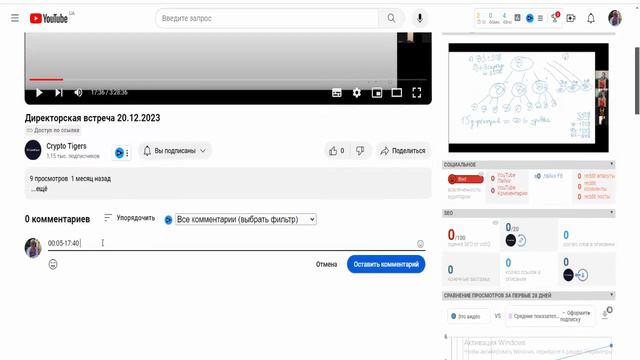The image size is (640, 360).
Task: Click the user avatar beside comment box
Action: click(x=33, y=248)
